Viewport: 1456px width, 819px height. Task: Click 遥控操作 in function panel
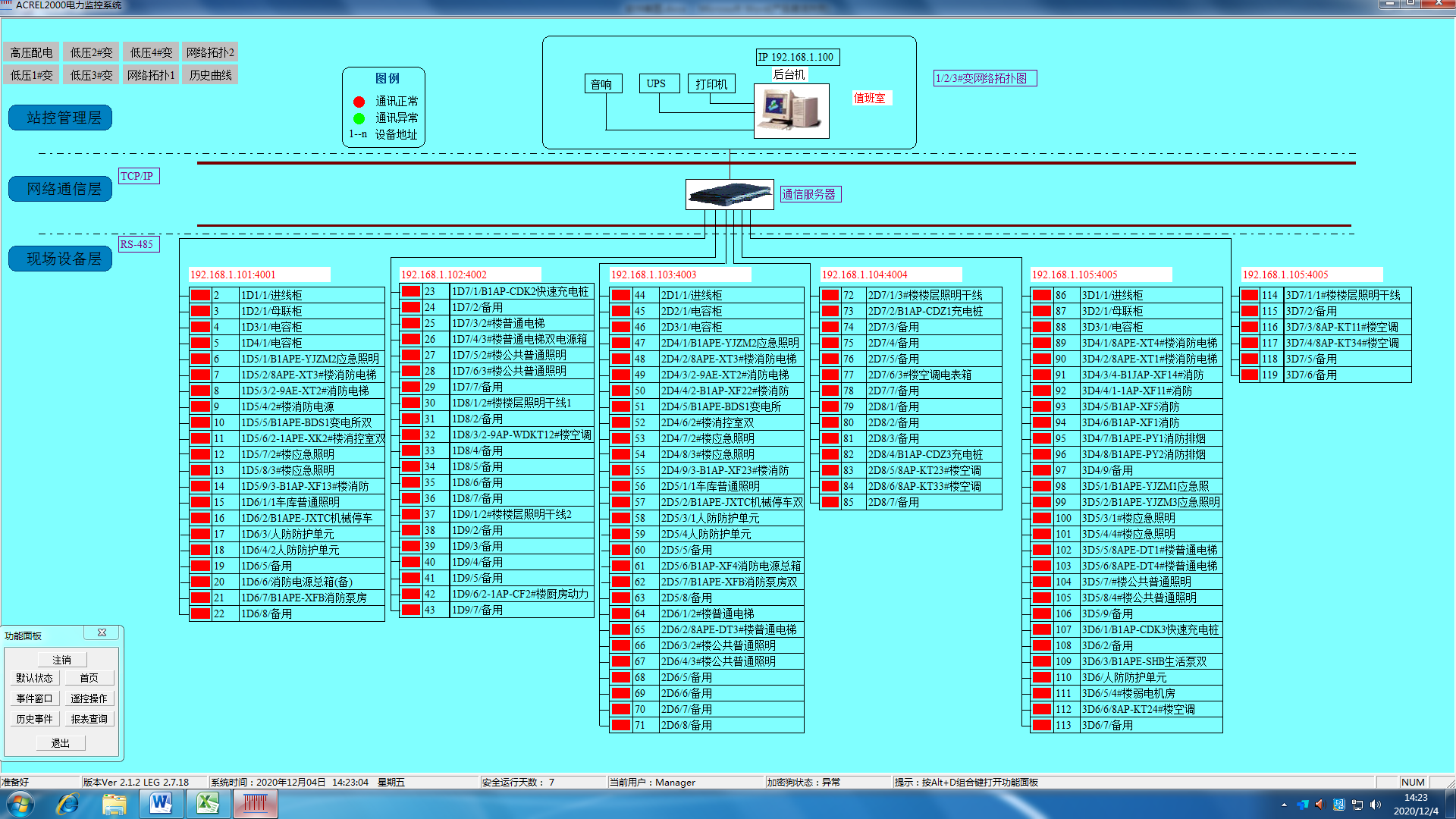click(x=89, y=698)
